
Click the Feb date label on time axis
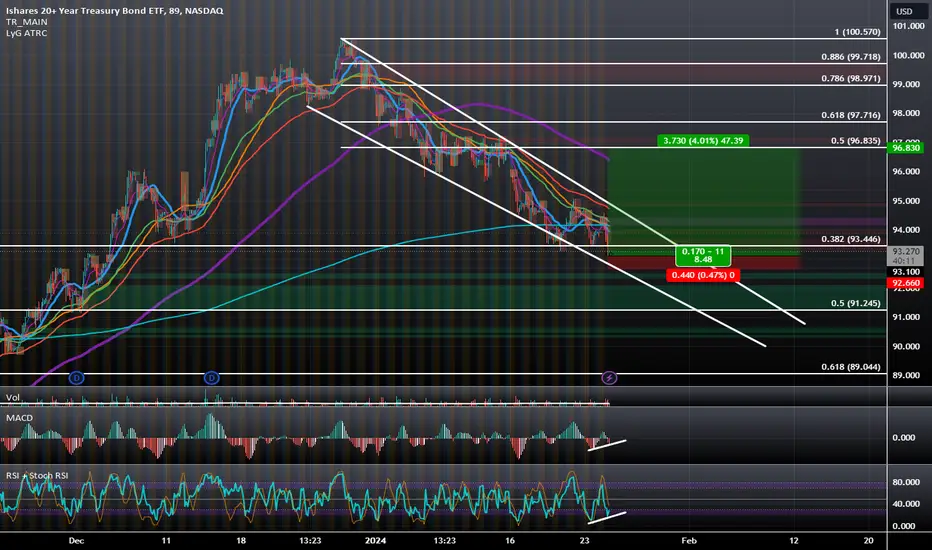coord(688,540)
